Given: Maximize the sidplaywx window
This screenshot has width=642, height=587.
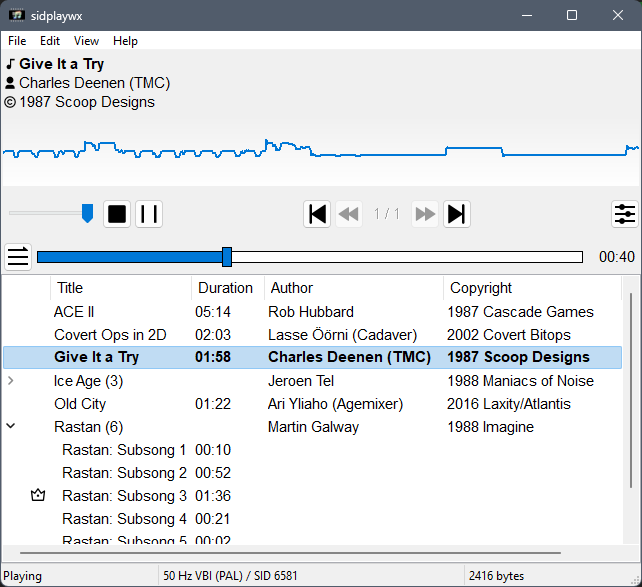Looking at the screenshot, I should [x=572, y=16].
